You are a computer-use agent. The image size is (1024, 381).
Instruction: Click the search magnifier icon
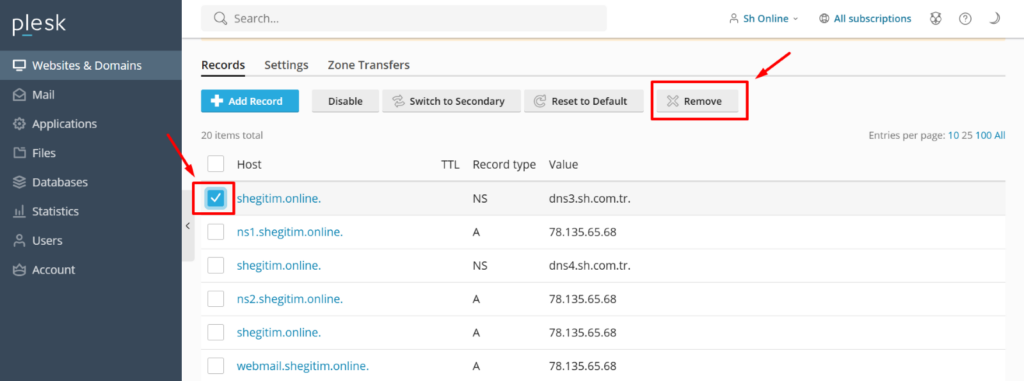coord(221,18)
